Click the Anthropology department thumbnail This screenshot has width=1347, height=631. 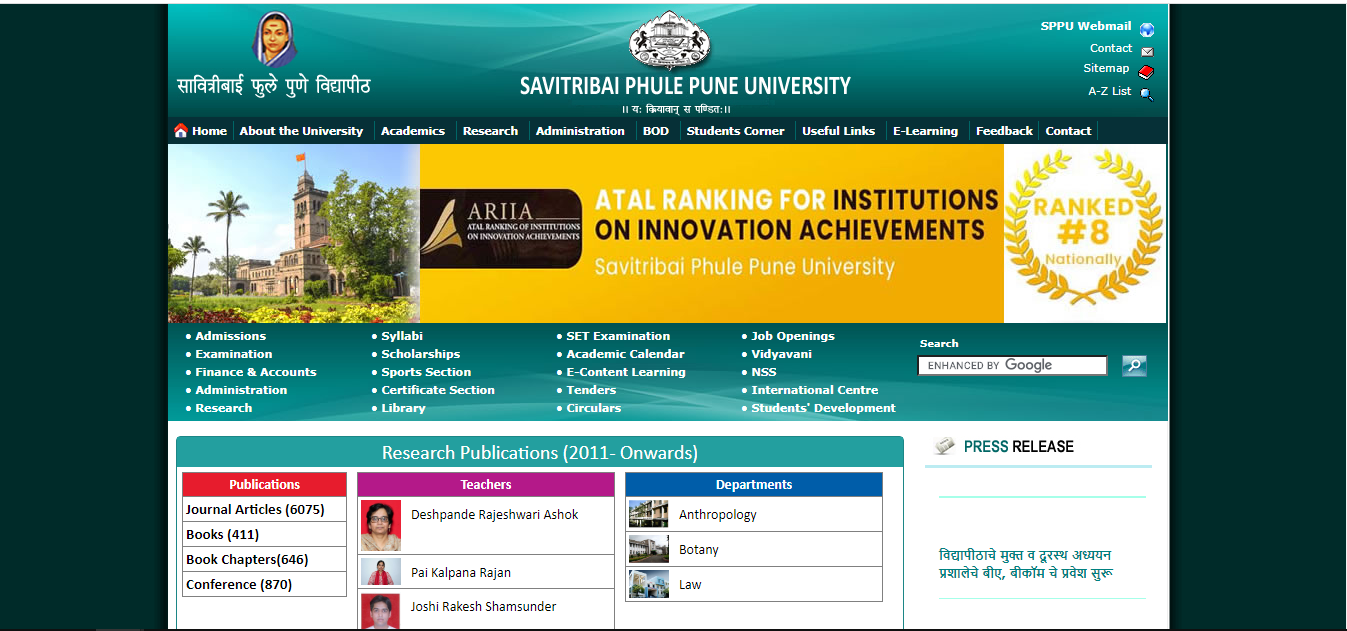648,514
